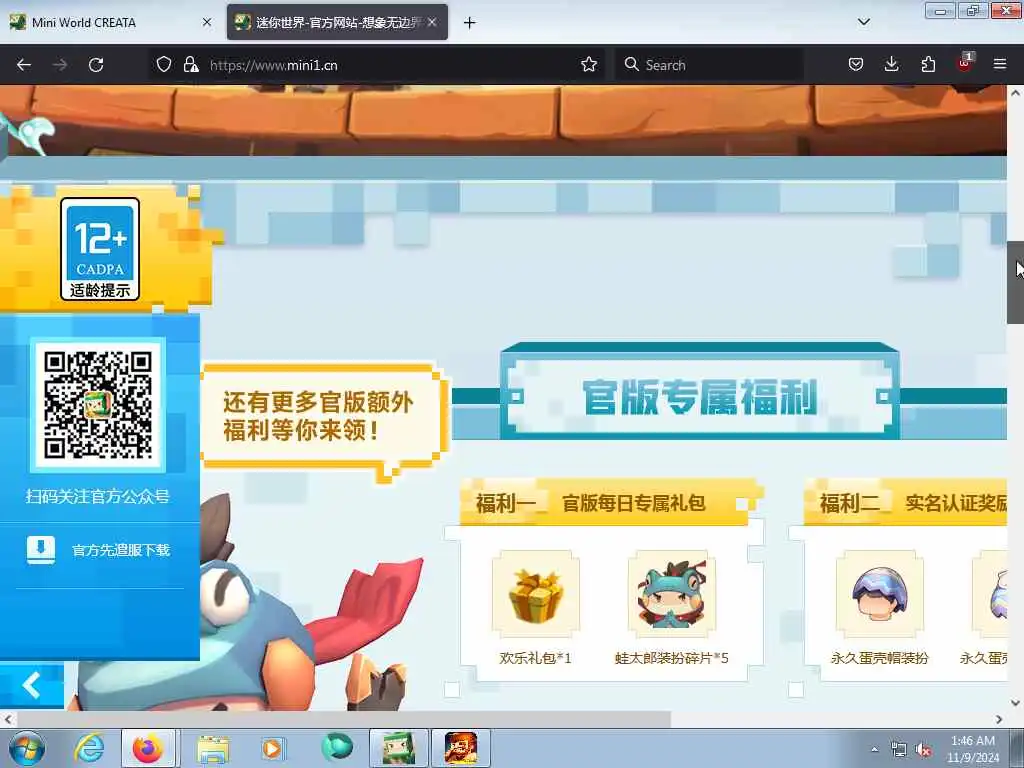Viewport: 1024px width, 768px height.
Task: Open the Windows Start menu
Action: tap(27, 748)
